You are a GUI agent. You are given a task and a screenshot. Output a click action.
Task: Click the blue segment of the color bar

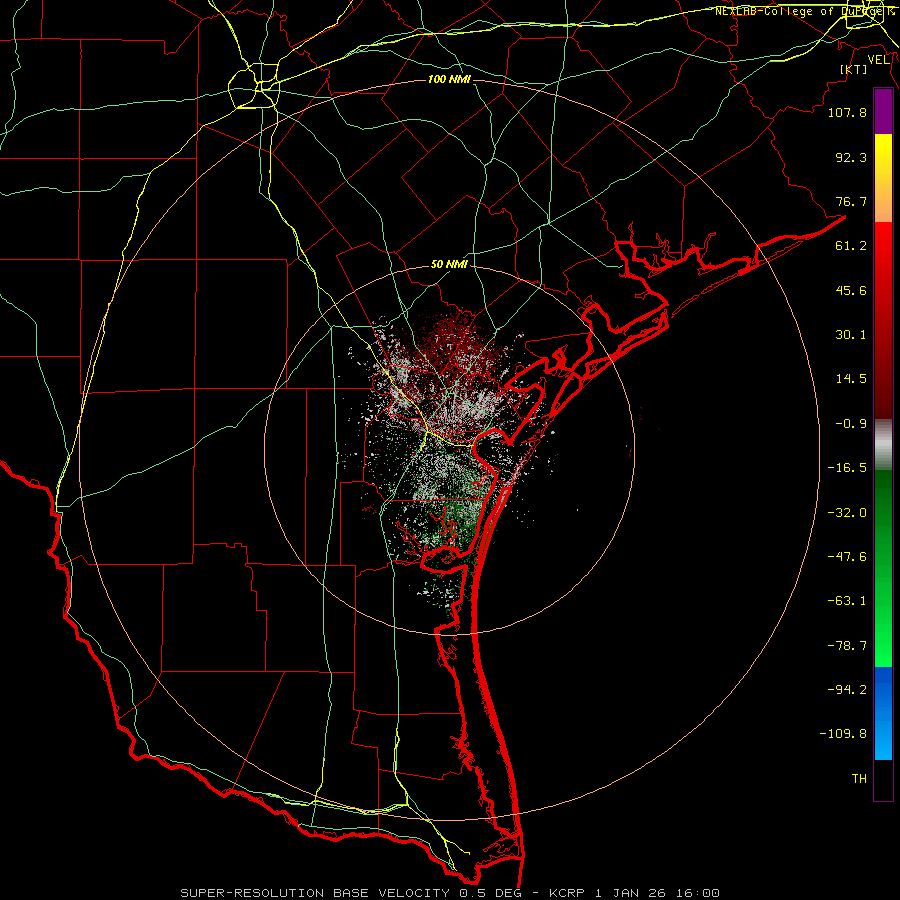(x=883, y=713)
